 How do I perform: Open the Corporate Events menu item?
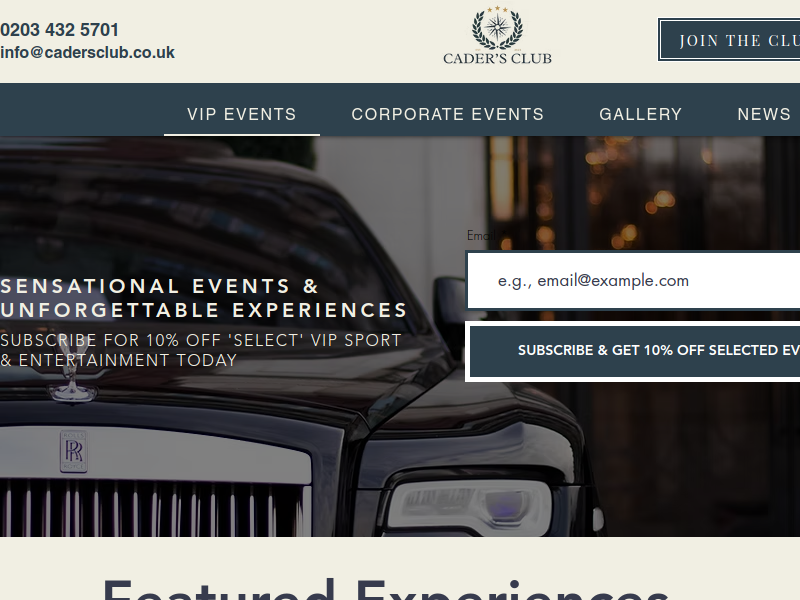pyautogui.click(x=448, y=114)
